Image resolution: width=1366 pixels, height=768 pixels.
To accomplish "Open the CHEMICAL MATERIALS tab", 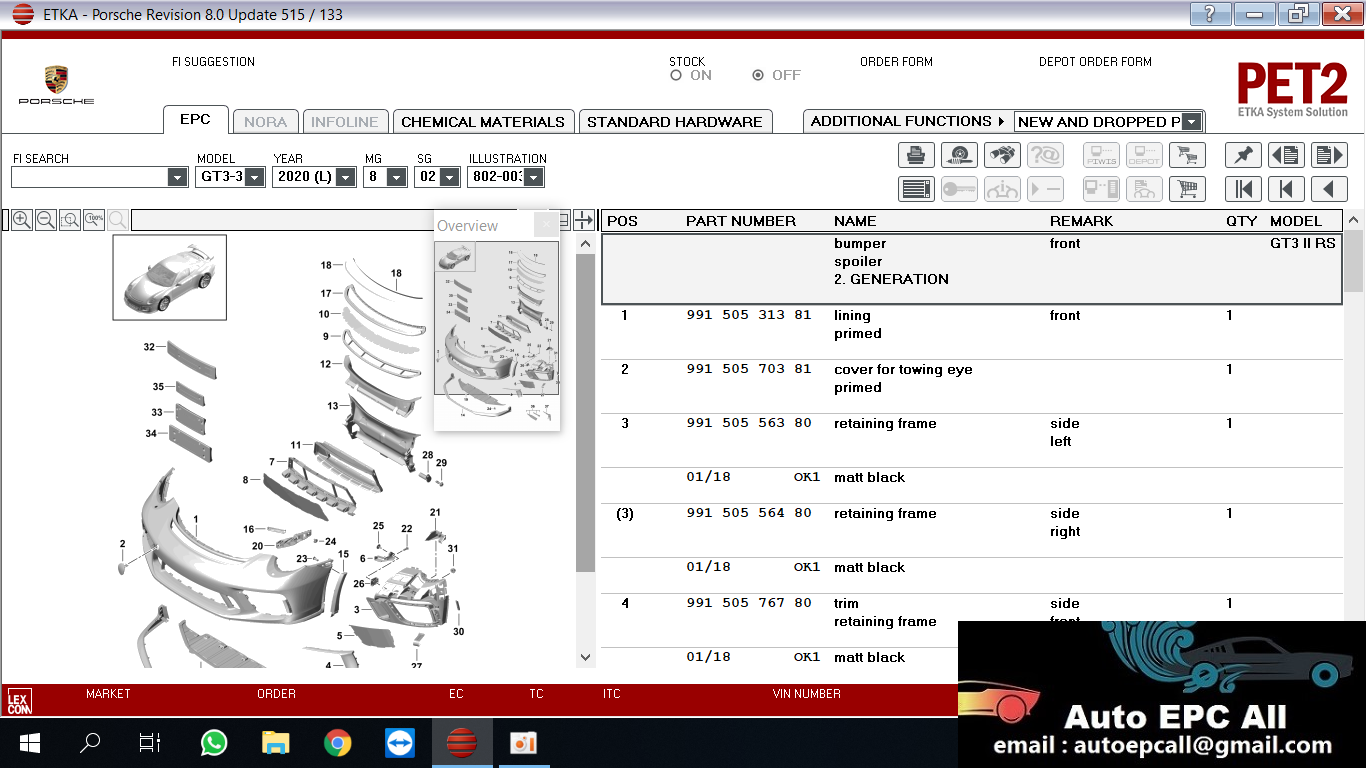I will pyautogui.click(x=483, y=122).
